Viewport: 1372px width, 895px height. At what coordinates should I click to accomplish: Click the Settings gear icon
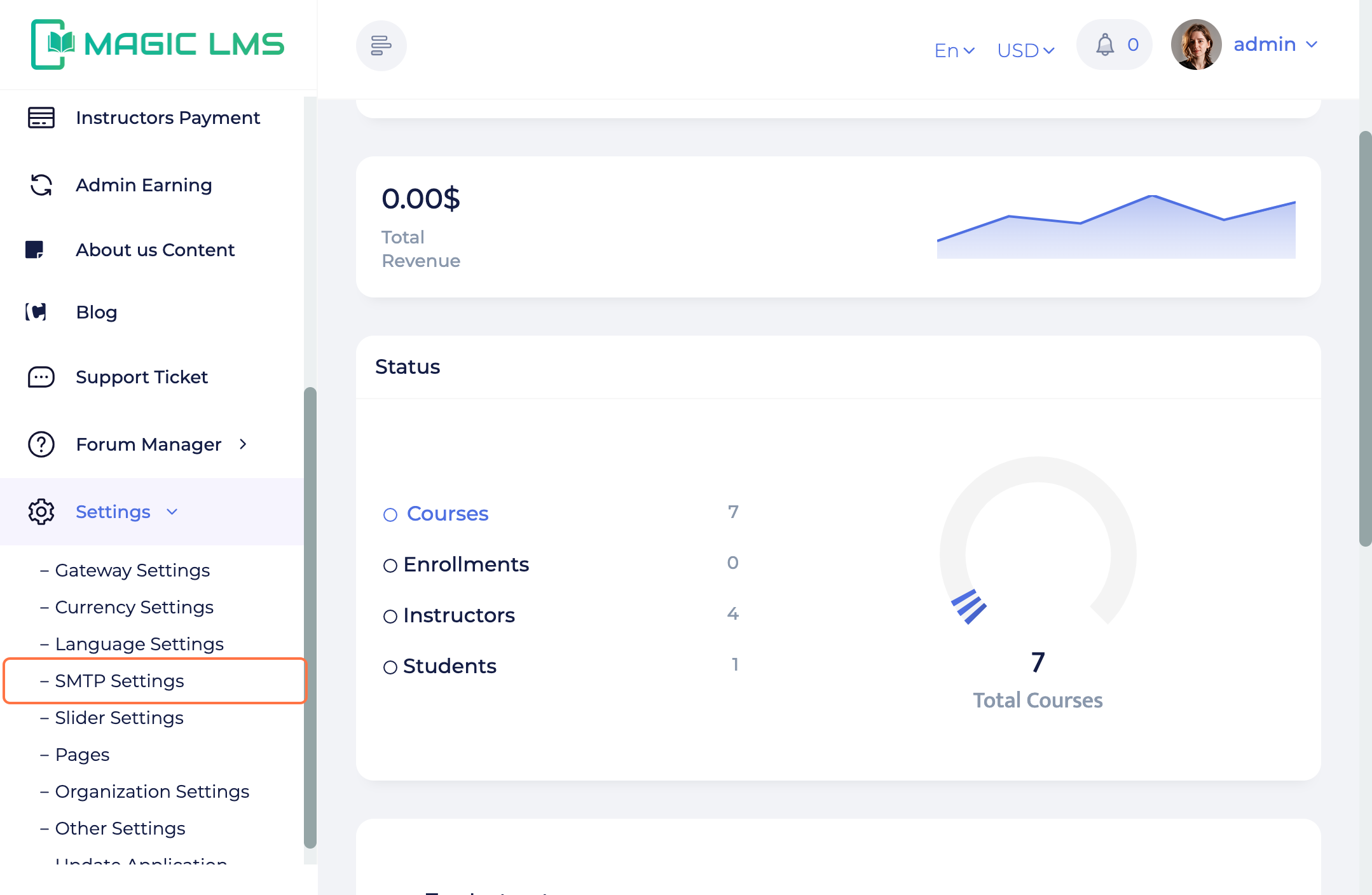[41, 512]
